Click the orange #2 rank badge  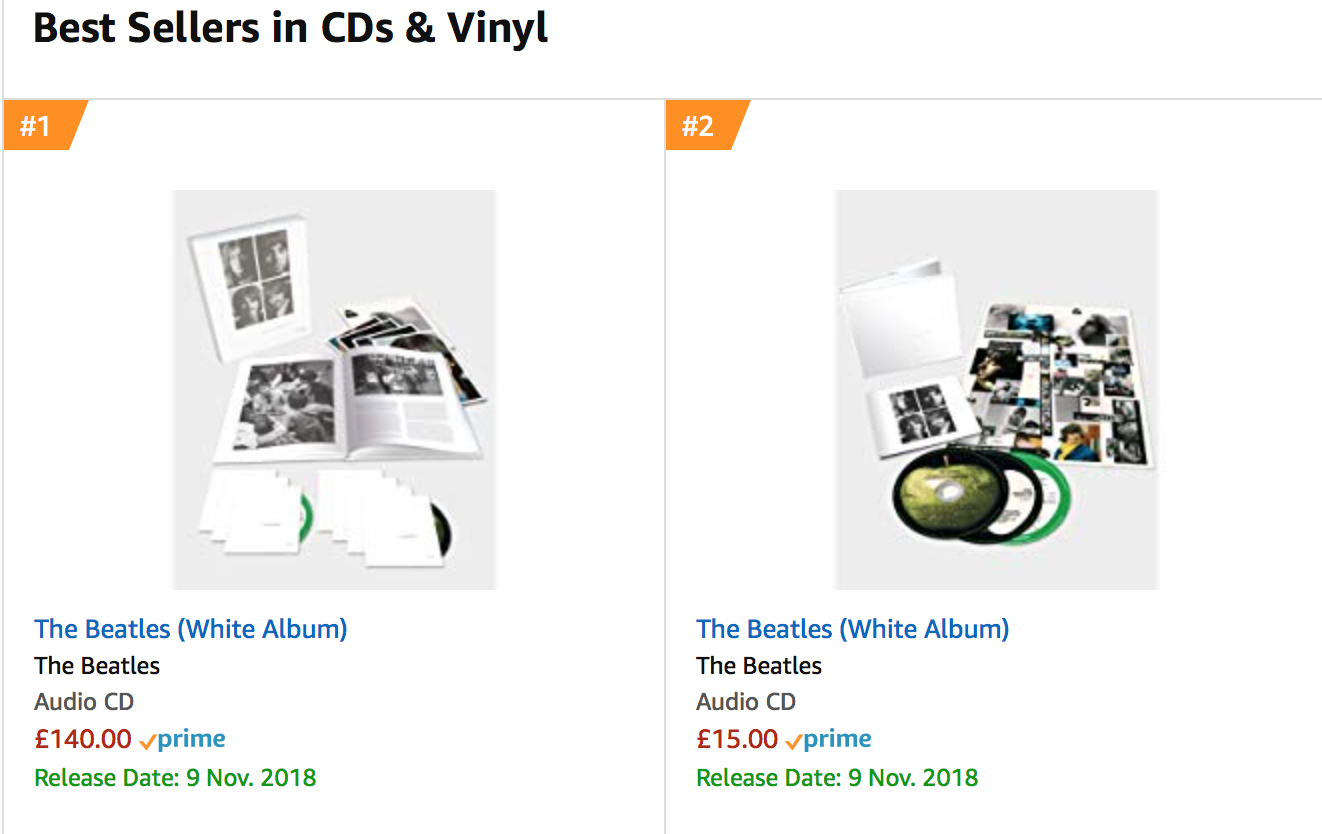[x=700, y=126]
